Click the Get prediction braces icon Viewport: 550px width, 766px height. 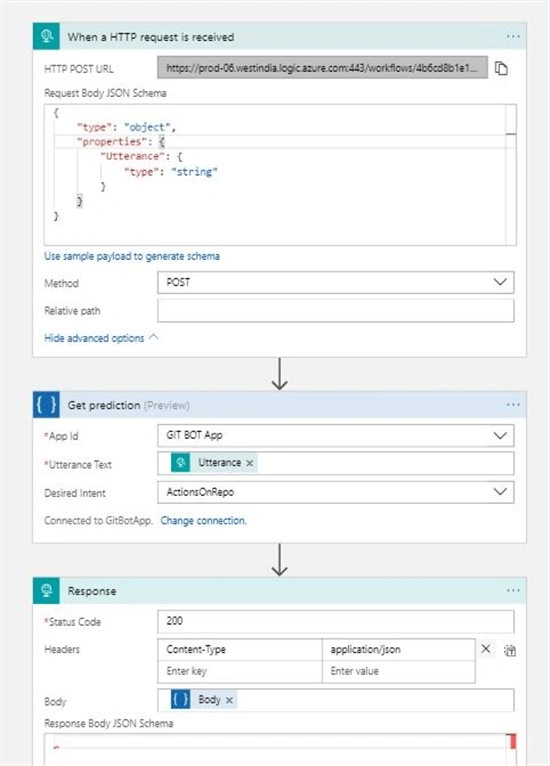coord(46,404)
